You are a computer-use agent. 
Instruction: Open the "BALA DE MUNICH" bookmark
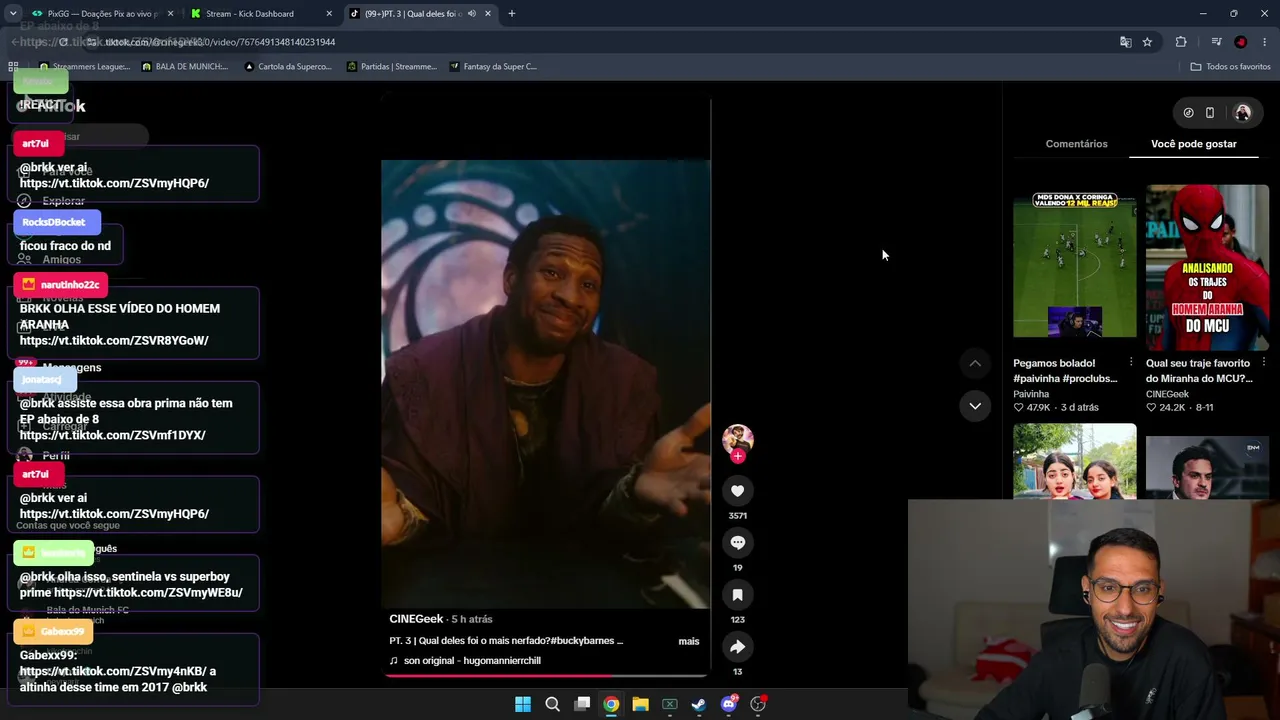(186, 67)
